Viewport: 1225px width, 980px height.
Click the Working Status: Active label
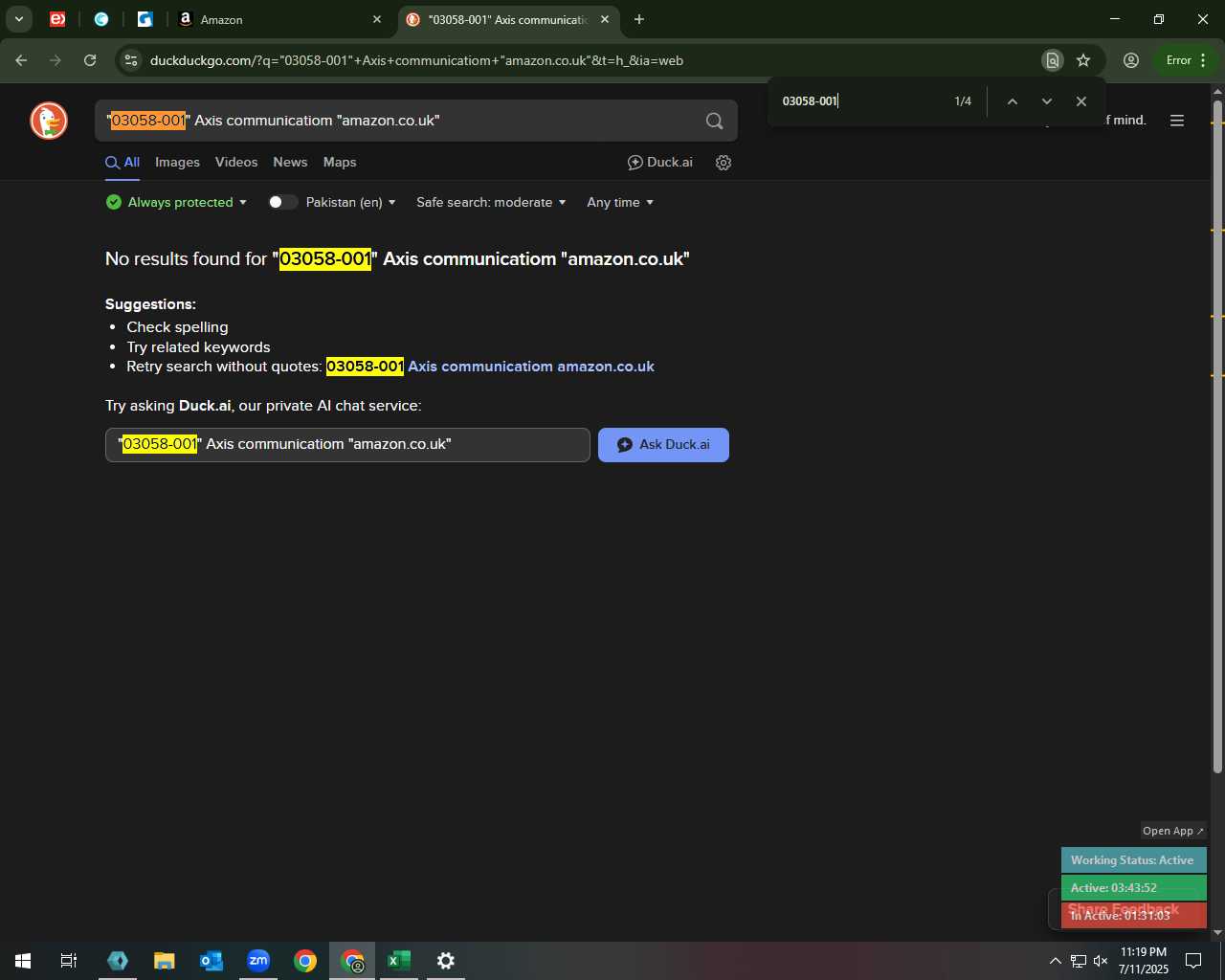coord(1133,860)
